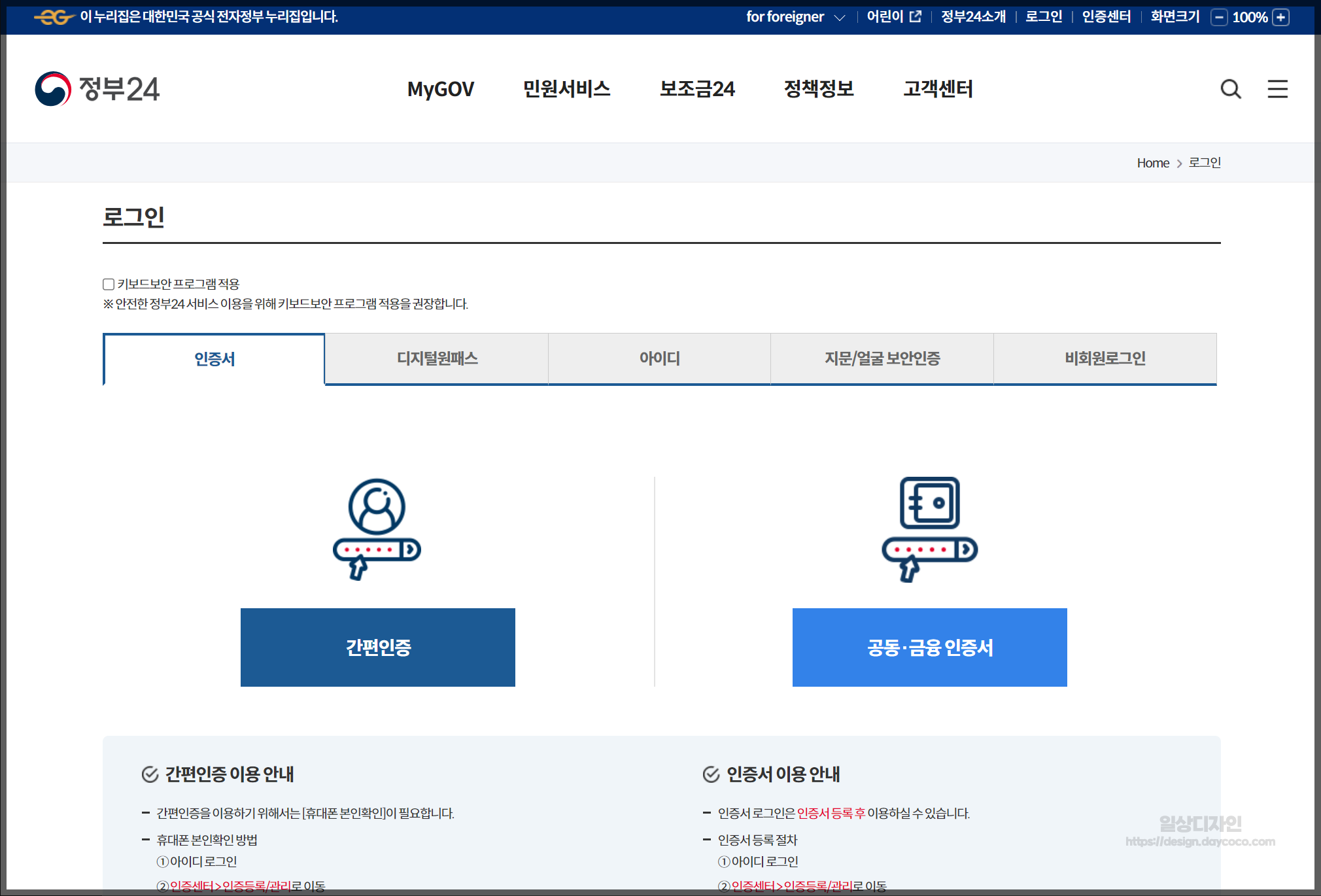Click the external link icon beside 어린이

[916, 16]
